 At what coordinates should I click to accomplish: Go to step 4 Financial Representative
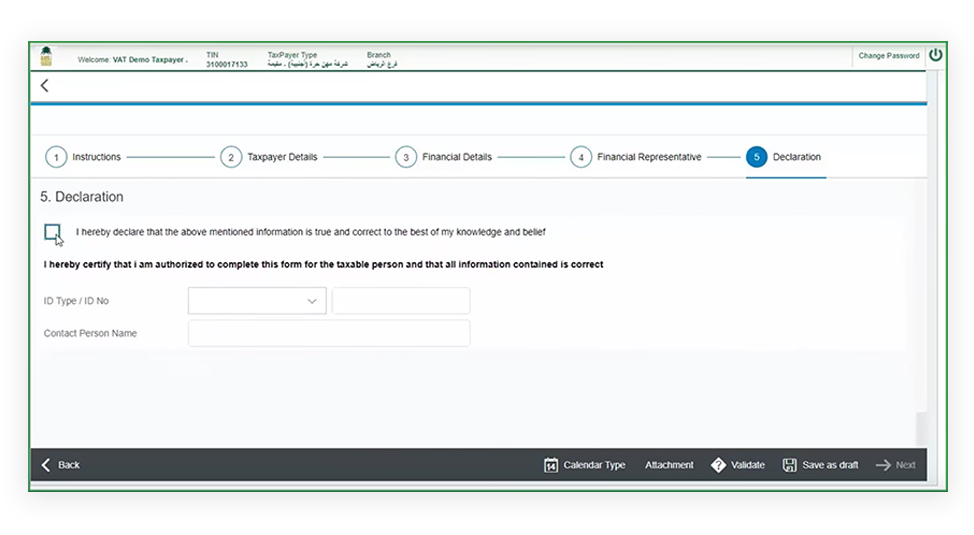[636, 157]
